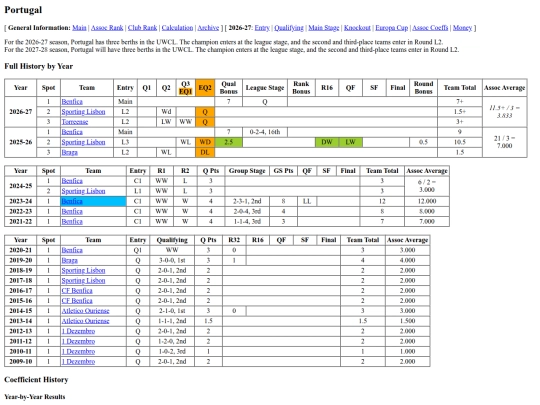Click the LL cell in 2023-24 row

point(307,201)
